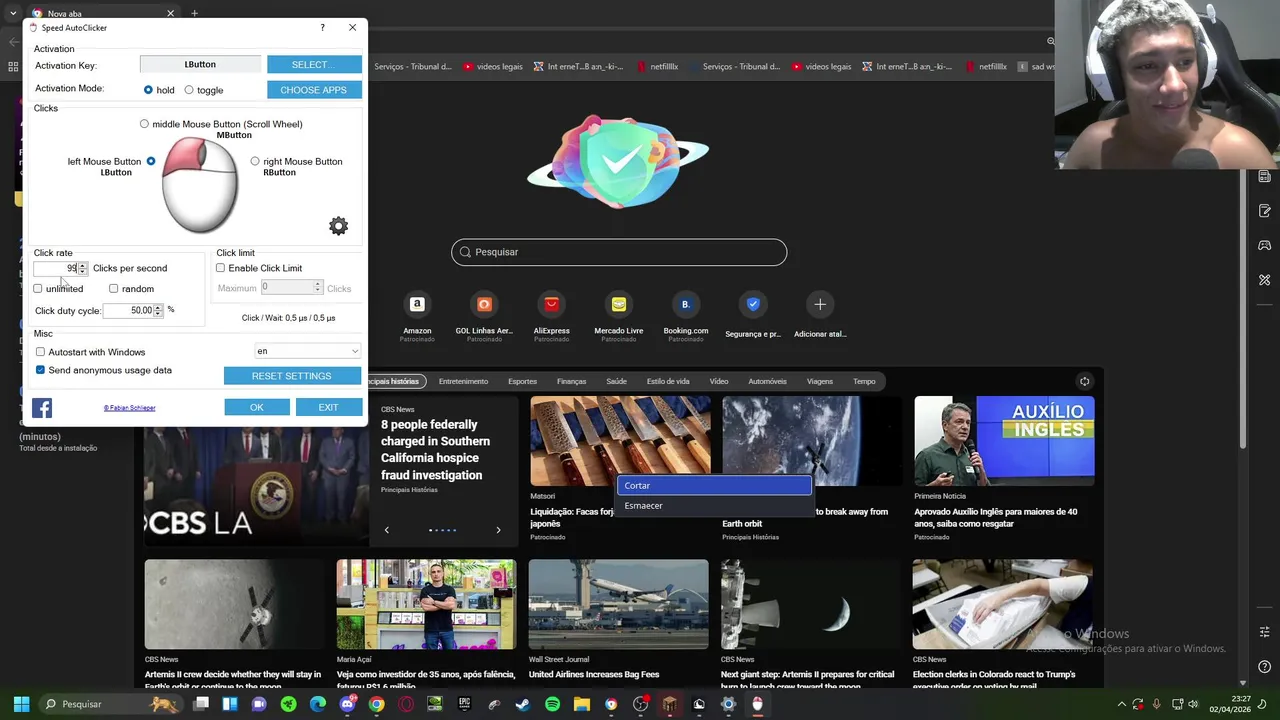The height and width of the screenshot is (720, 1280).
Task: Go to next story with carousel right arrow
Action: pyautogui.click(x=498, y=530)
